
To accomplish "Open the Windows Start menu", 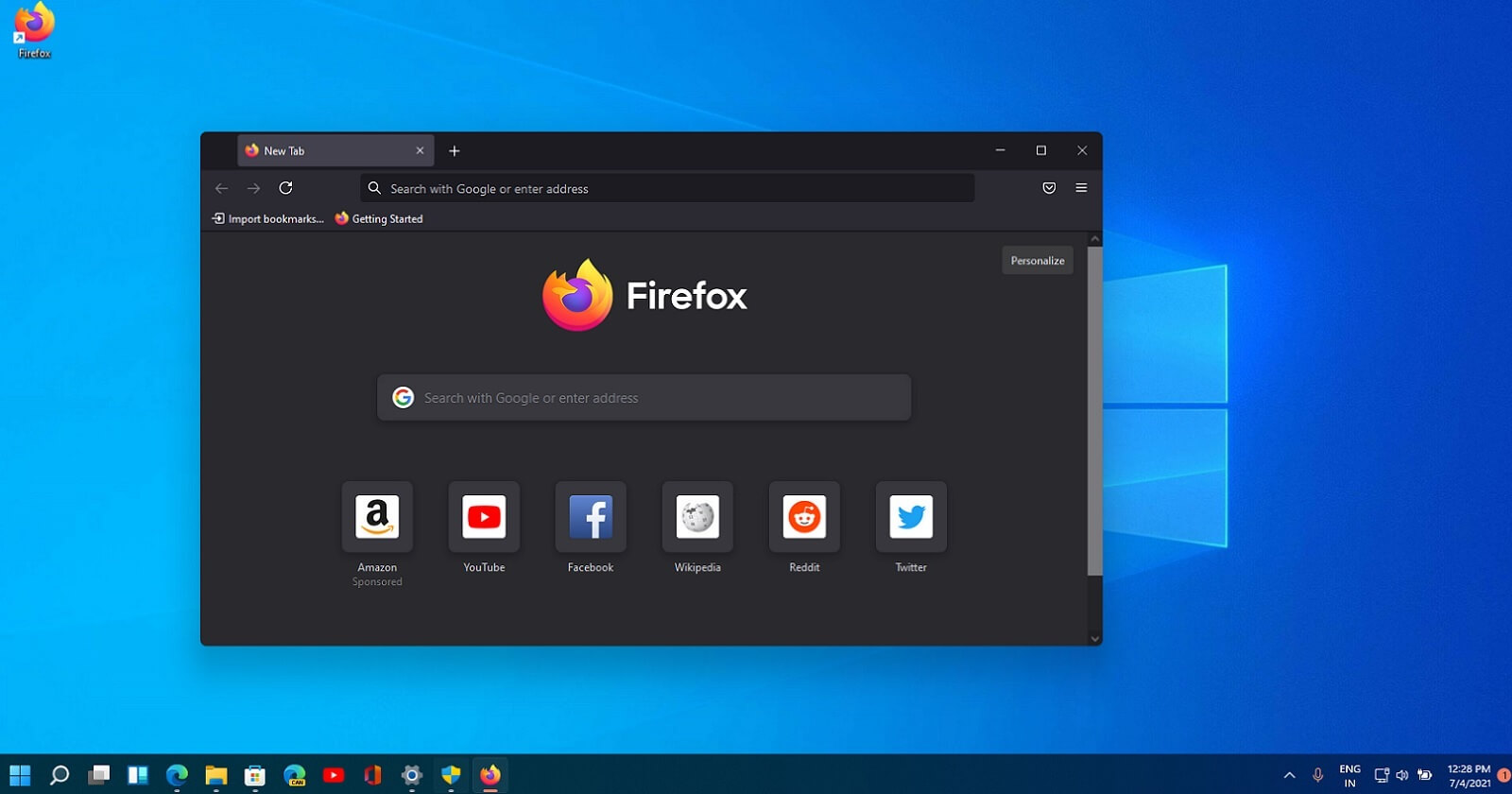I will pos(20,775).
